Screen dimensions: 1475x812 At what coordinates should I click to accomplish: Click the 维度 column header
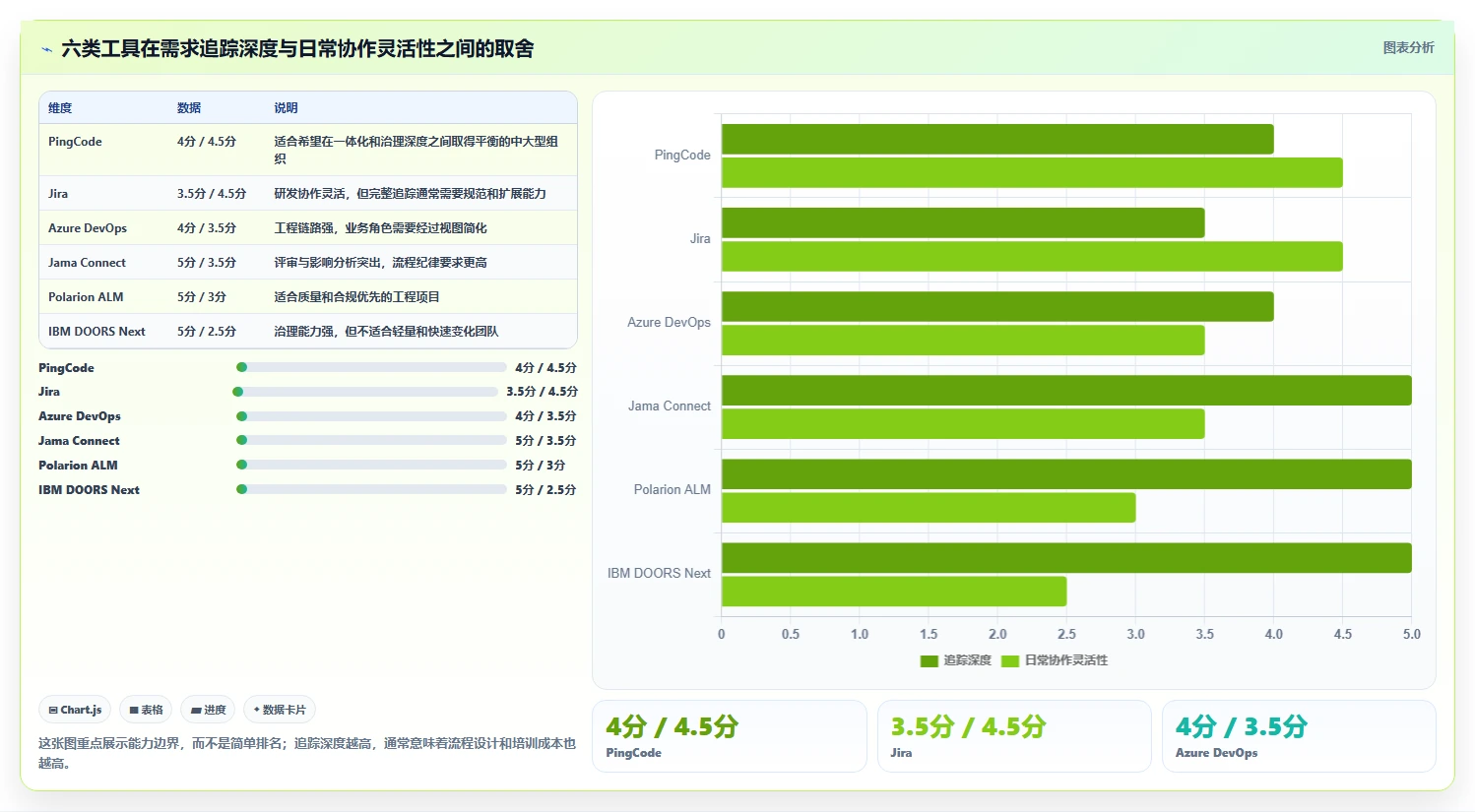click(x=60, y=108)
